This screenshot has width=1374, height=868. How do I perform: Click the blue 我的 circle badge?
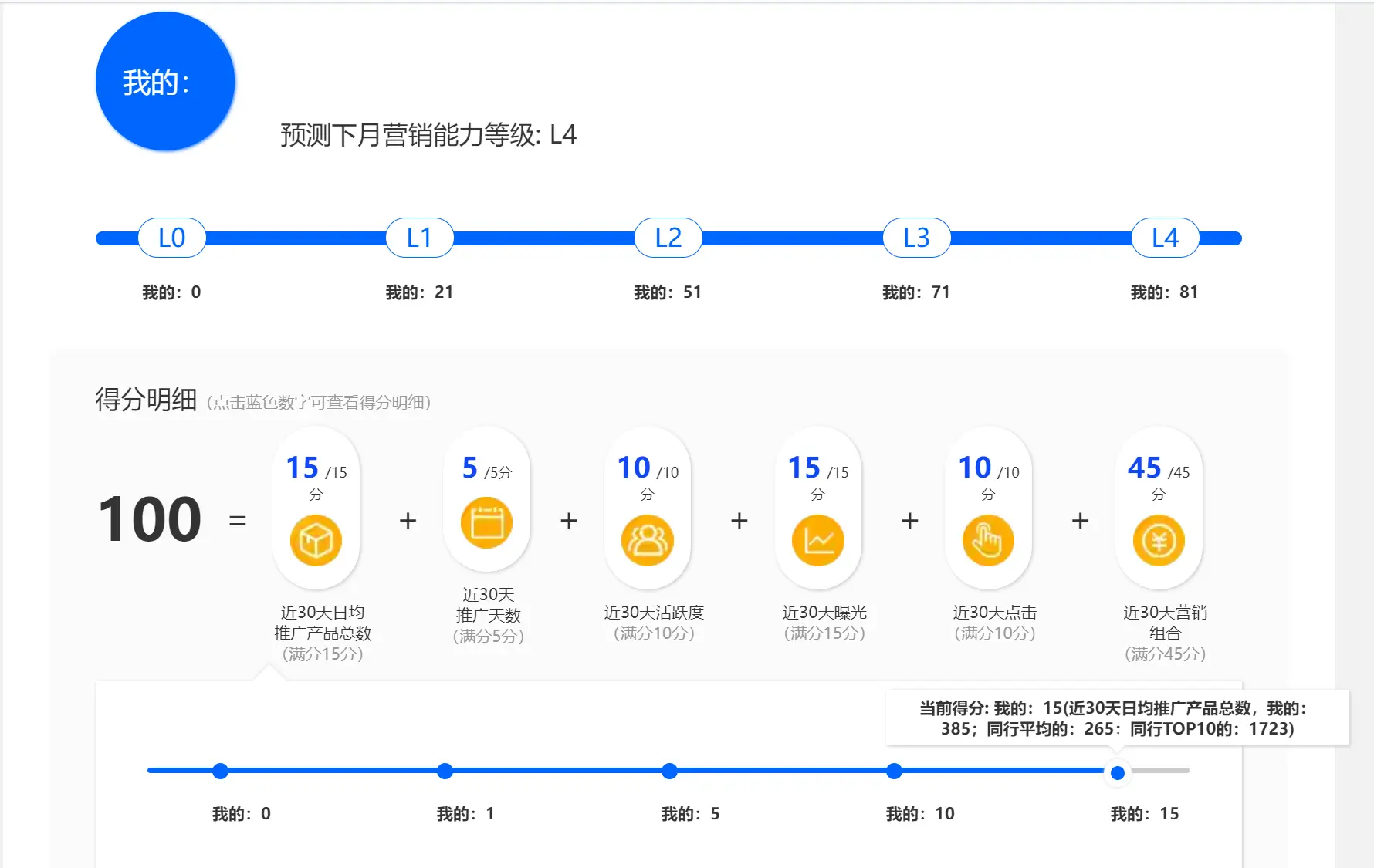tap(165, 82)
